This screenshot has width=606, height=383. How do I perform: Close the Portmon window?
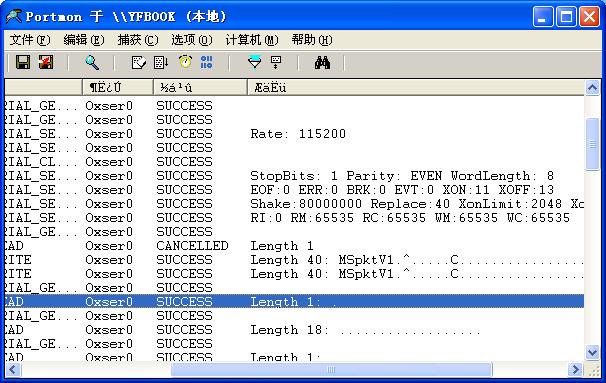(589, 17)
